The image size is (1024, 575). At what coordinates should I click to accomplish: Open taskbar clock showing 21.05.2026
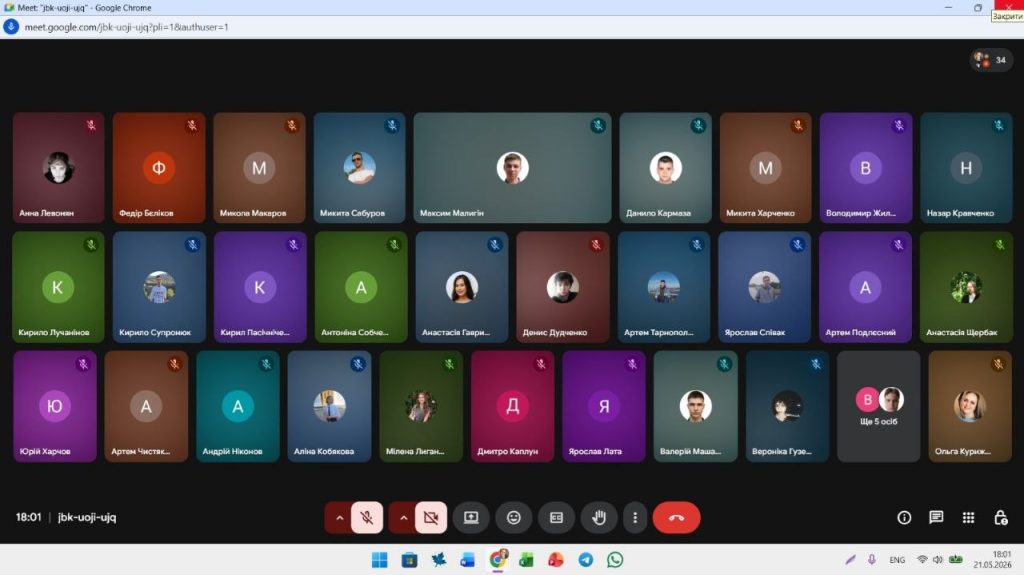tap(993, 559)
